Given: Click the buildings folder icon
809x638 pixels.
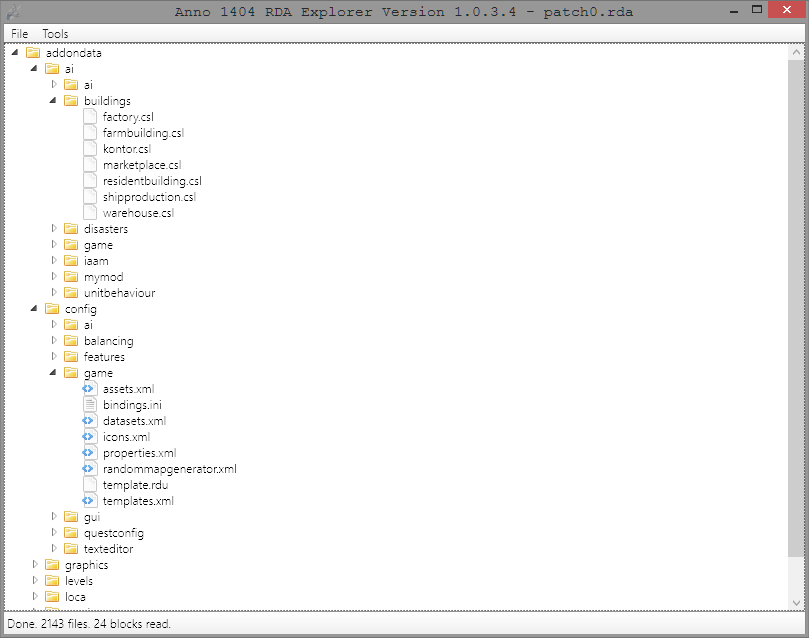Looking at the screenshot, I should (x=71, y=101).
